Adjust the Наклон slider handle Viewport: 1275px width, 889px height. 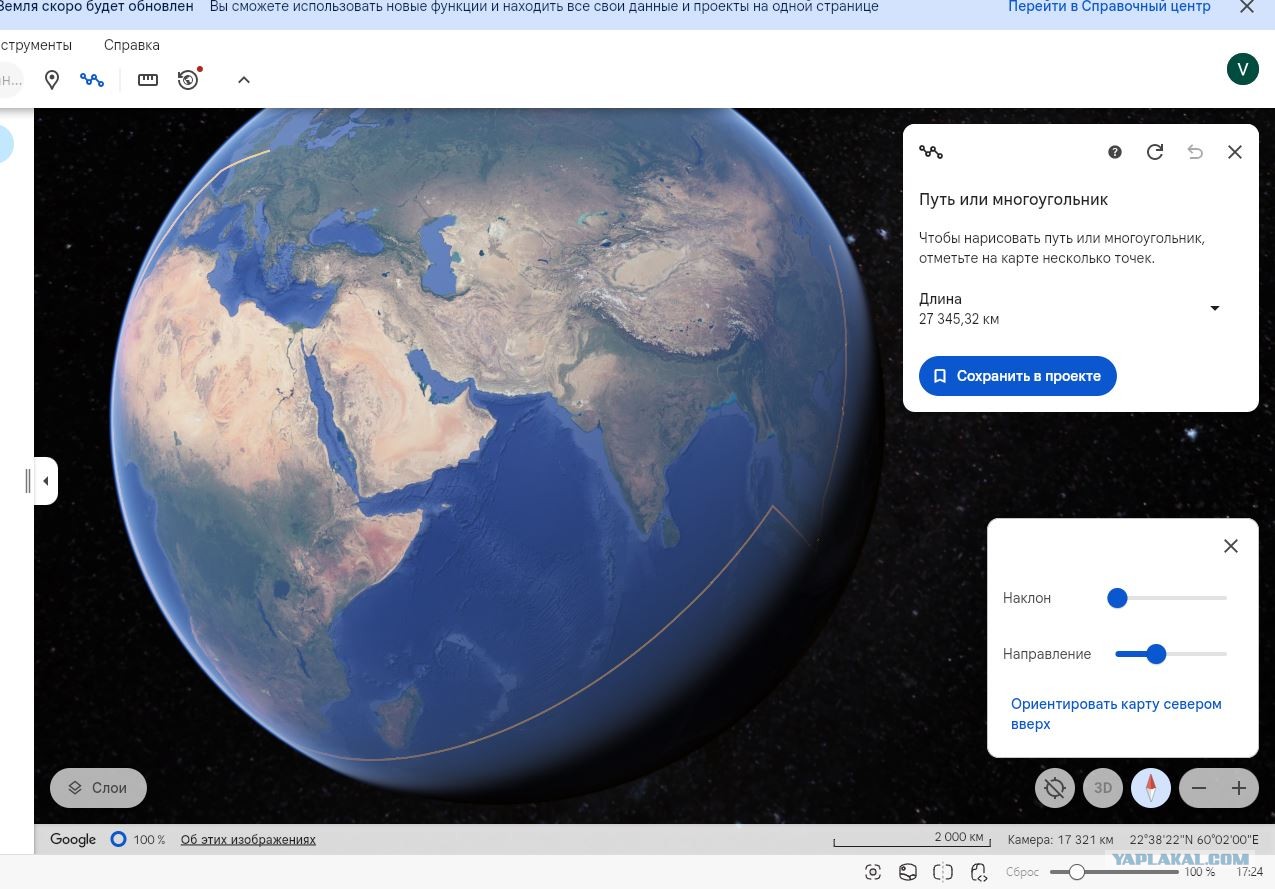[x=1117, y=598]
